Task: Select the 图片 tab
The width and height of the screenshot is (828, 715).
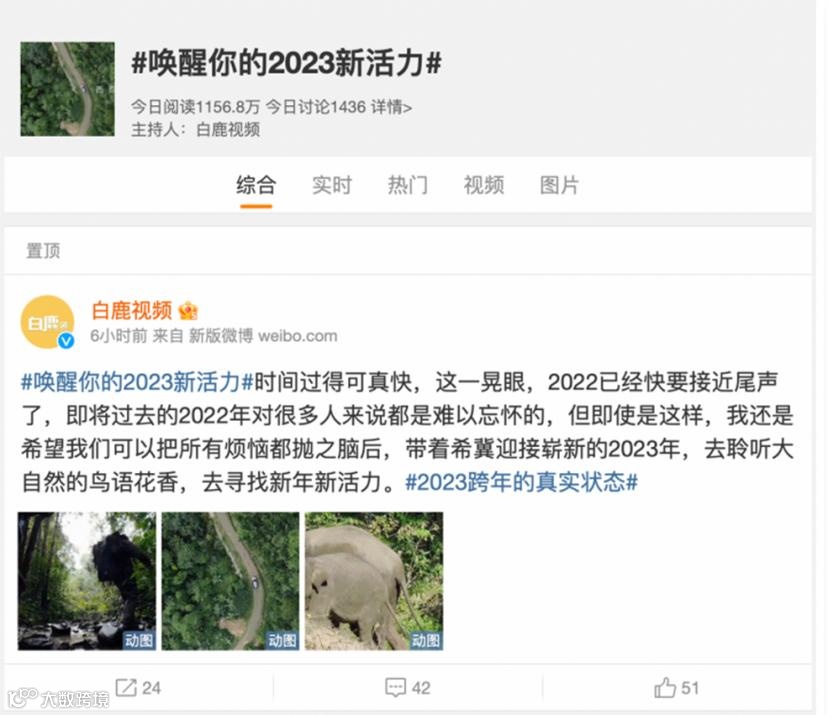Action: pyautogui.click(x=559, y=185)
